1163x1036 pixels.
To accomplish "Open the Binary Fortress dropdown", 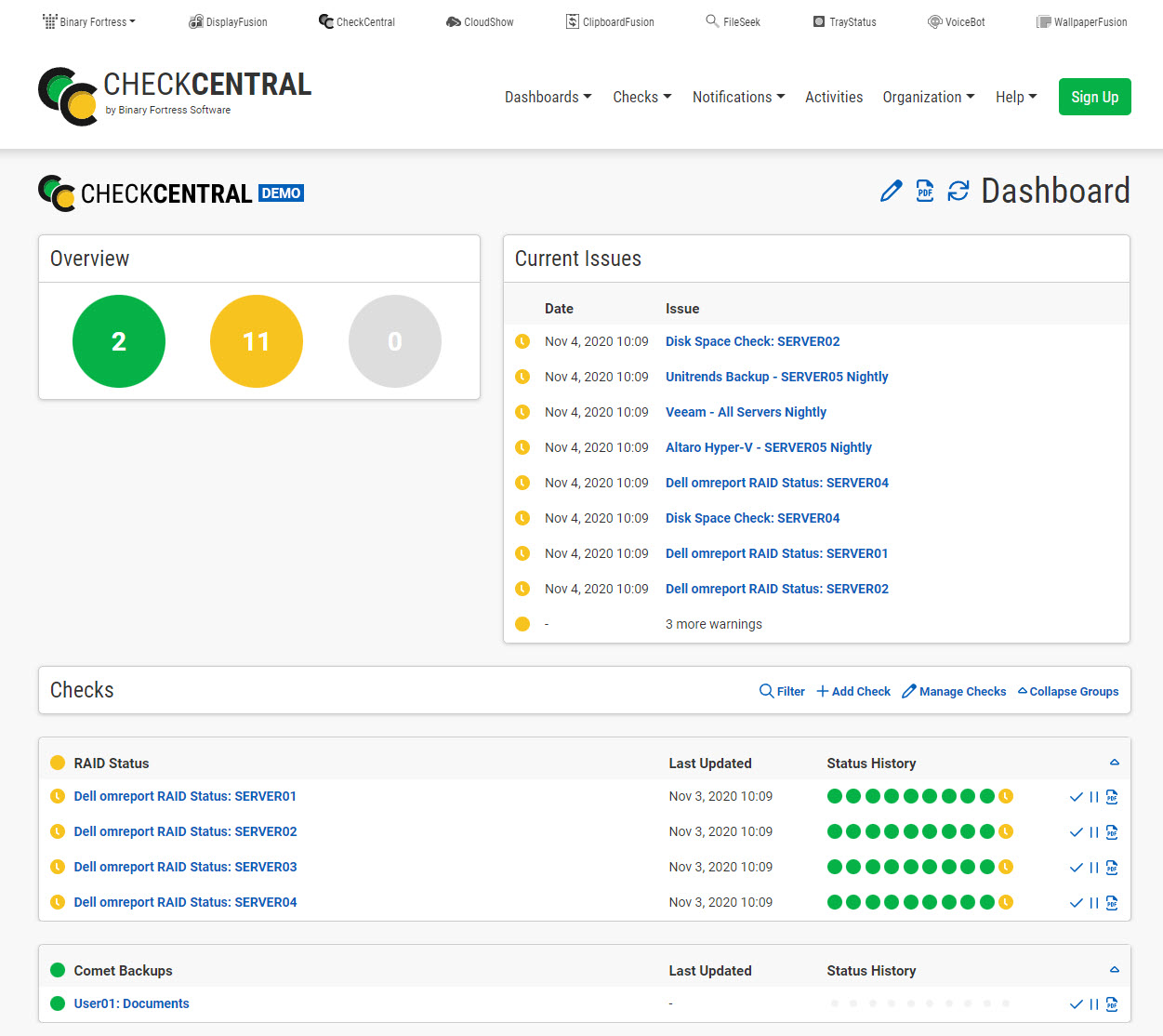I will tap(89, 21).
